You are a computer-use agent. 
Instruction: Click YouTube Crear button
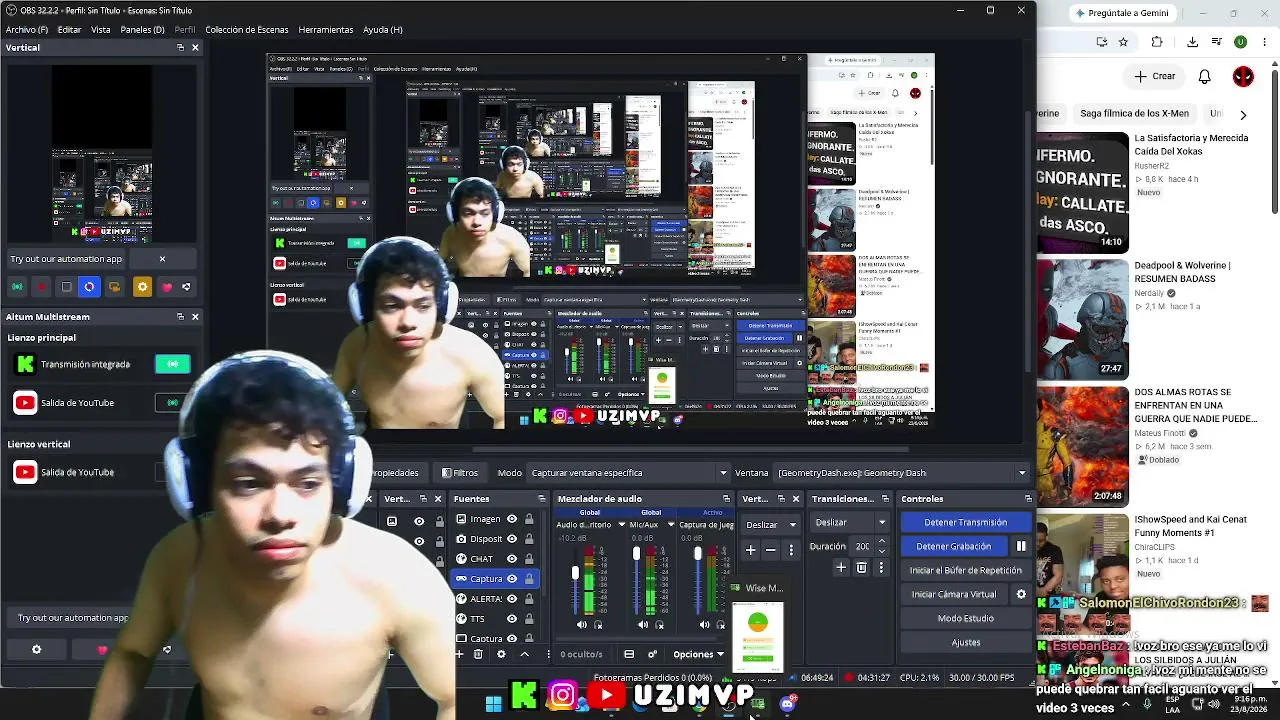click(1155, 76)
